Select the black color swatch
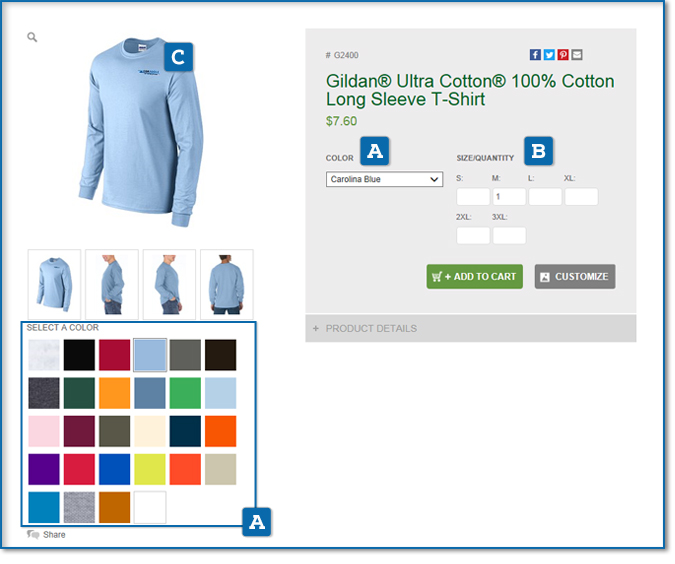675x564 pixels. [79, 355]
